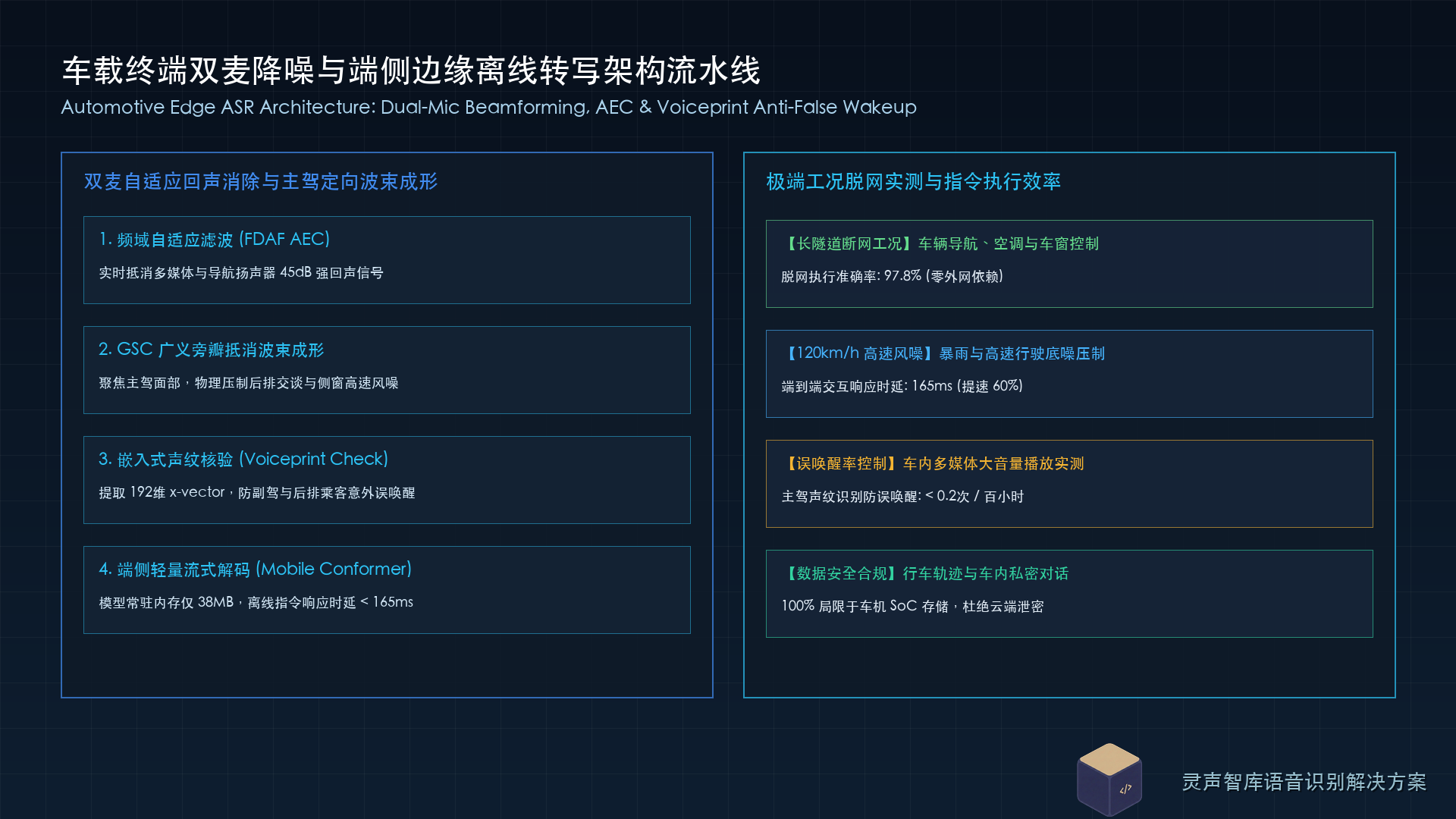The image size is (1456, 819).
Task: Click the slide title 车载终端双麦降噪与端侧边缘离线转写架构流水线
Action: pos(411,71)
